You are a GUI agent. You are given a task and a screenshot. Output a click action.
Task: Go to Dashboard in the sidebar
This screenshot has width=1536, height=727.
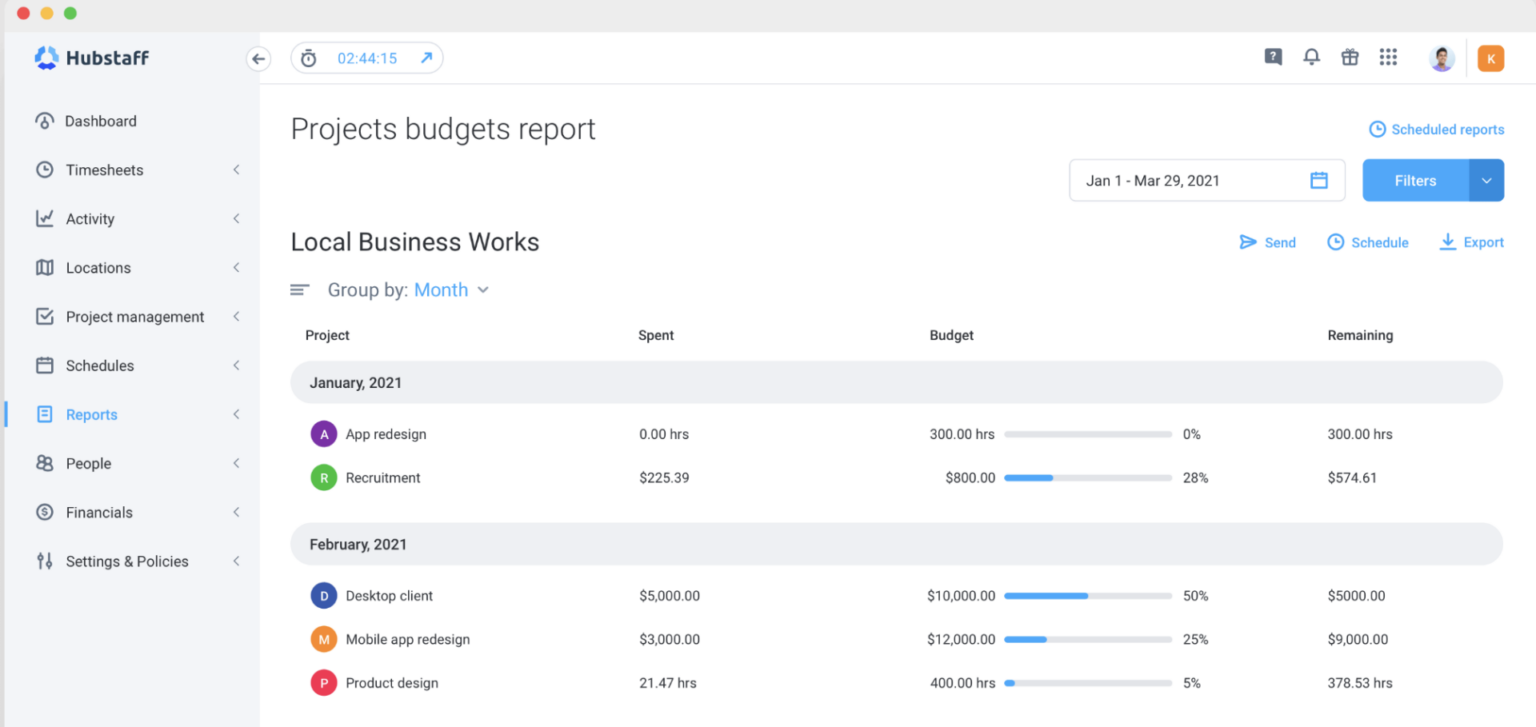pos(100,121)
